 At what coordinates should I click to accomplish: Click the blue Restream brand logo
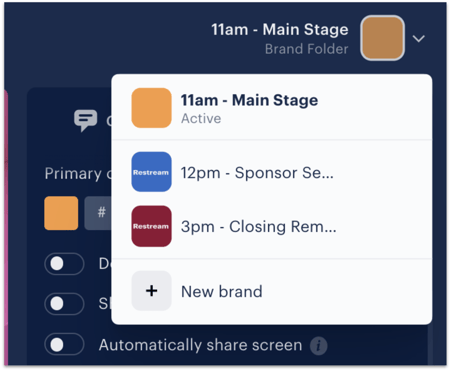[152, 172]
